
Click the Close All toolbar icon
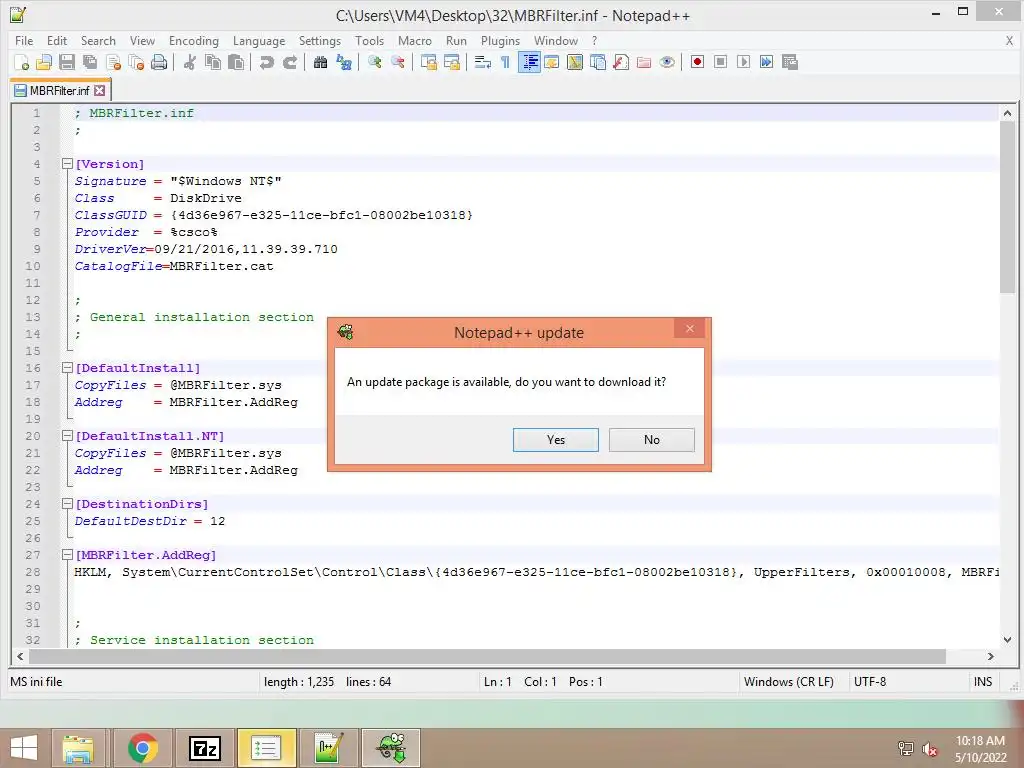pyautogui.click(x=136, y=62)
